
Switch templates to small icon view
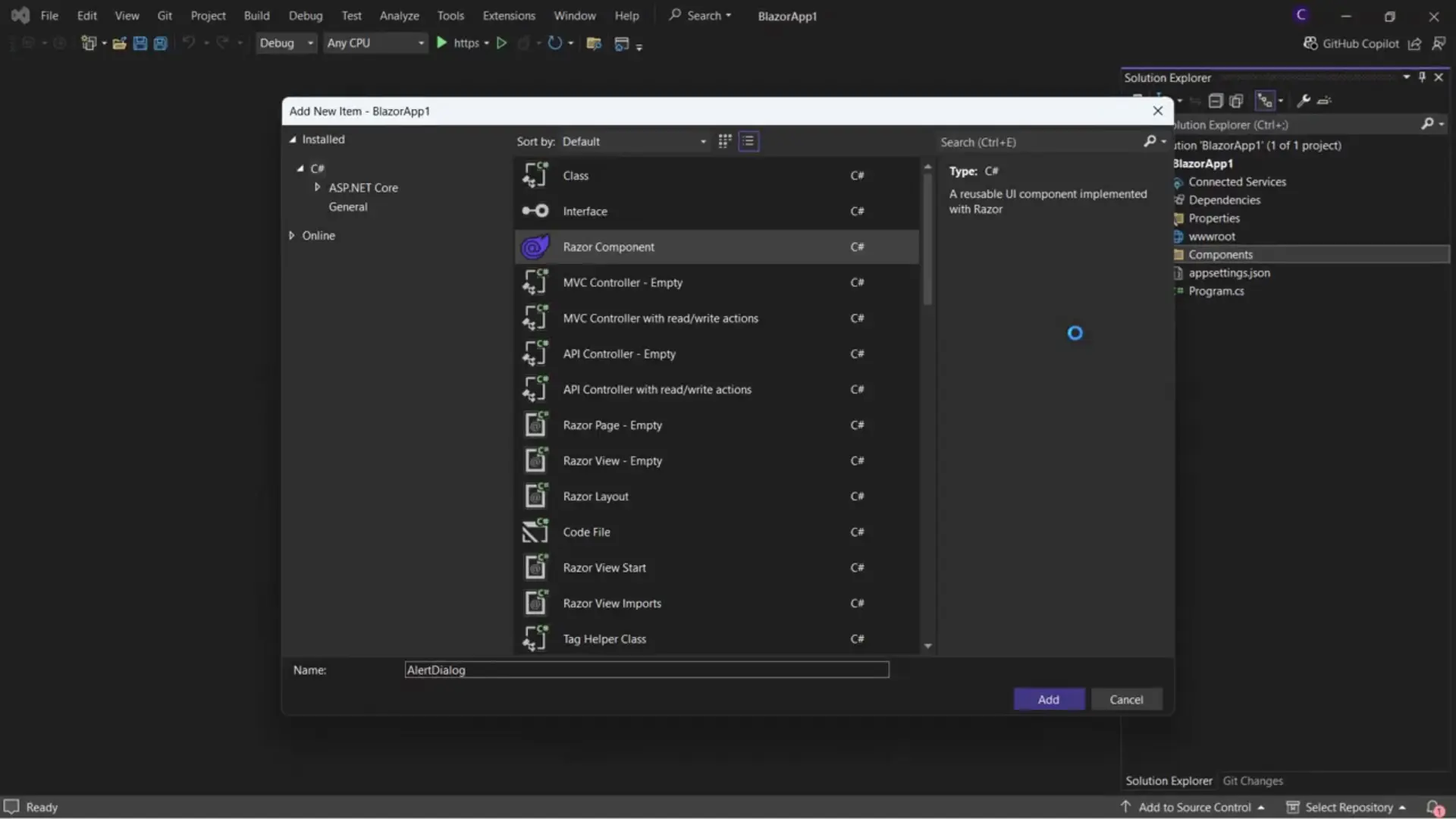click(724, 141)
